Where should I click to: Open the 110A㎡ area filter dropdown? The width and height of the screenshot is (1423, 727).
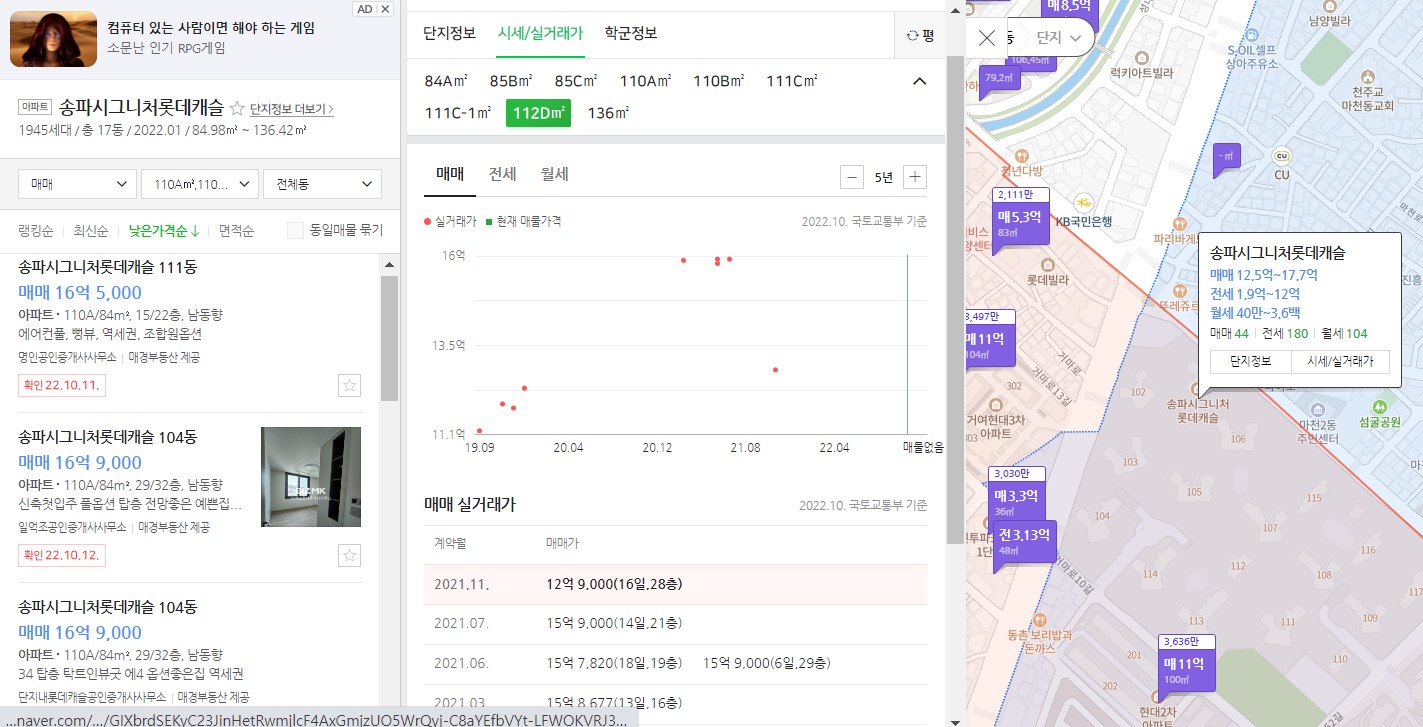(199, 184)
